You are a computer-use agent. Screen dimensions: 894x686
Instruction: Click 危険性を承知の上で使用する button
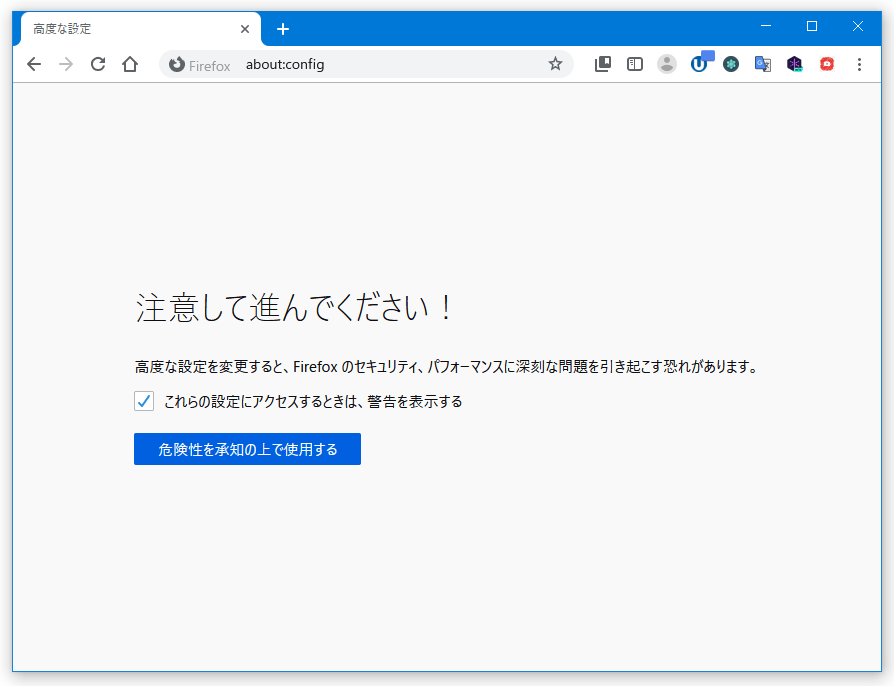(247, 449)
